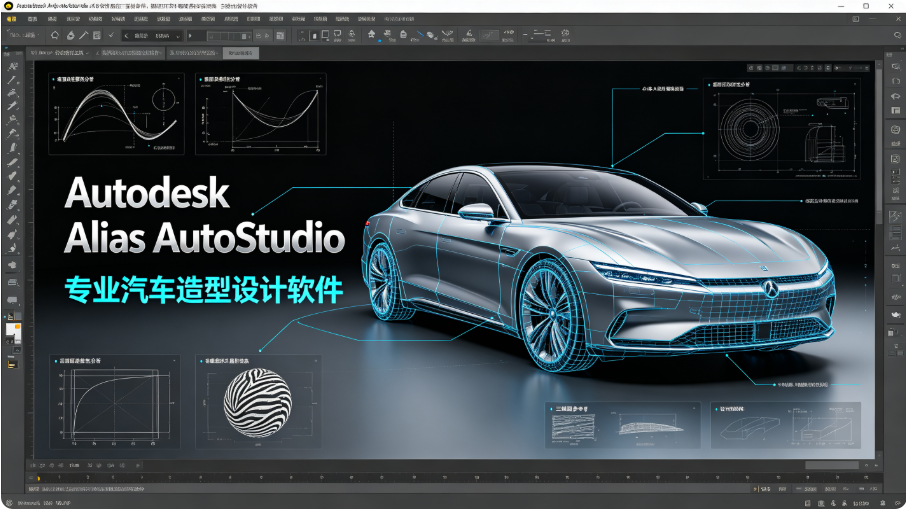Click the chat search icon below window close button
The width and height of the screenshot is (906, 510).
coord(897,35)
